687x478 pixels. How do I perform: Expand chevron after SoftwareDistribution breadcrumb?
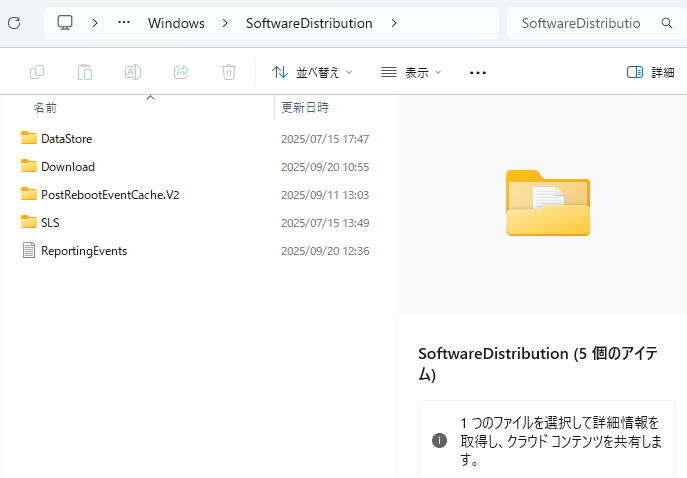(394, 23)
